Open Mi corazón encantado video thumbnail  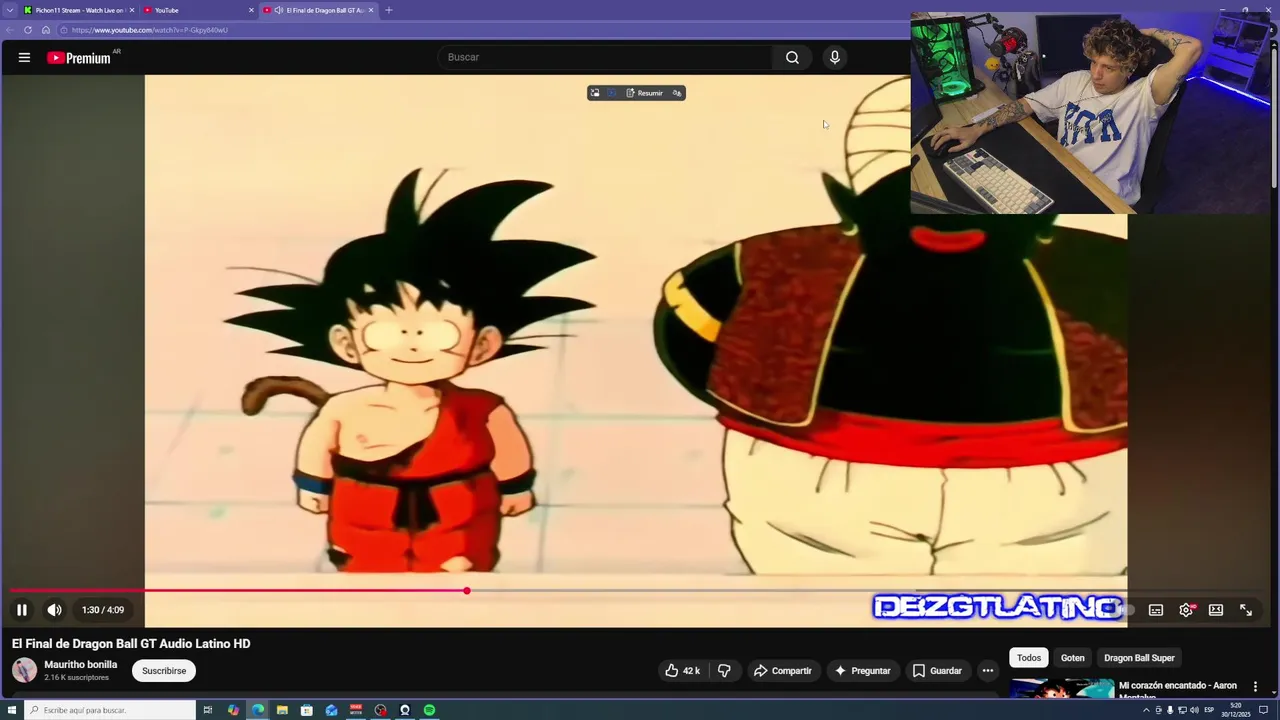(x=1061, y=690)
